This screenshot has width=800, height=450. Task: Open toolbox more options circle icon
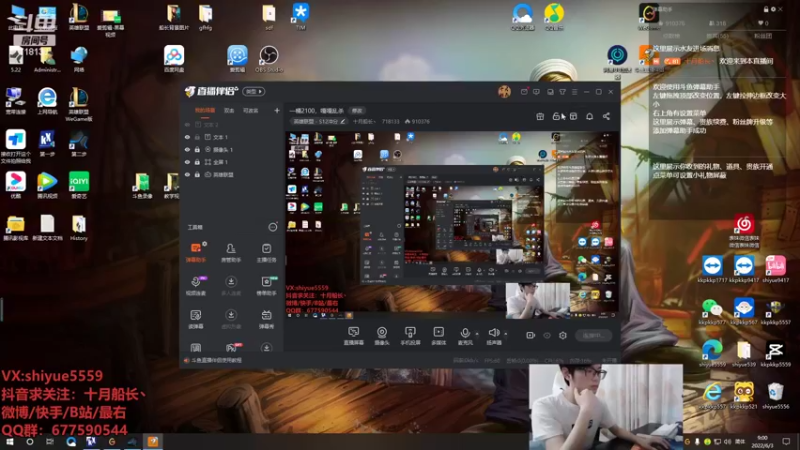click(273, 227)
